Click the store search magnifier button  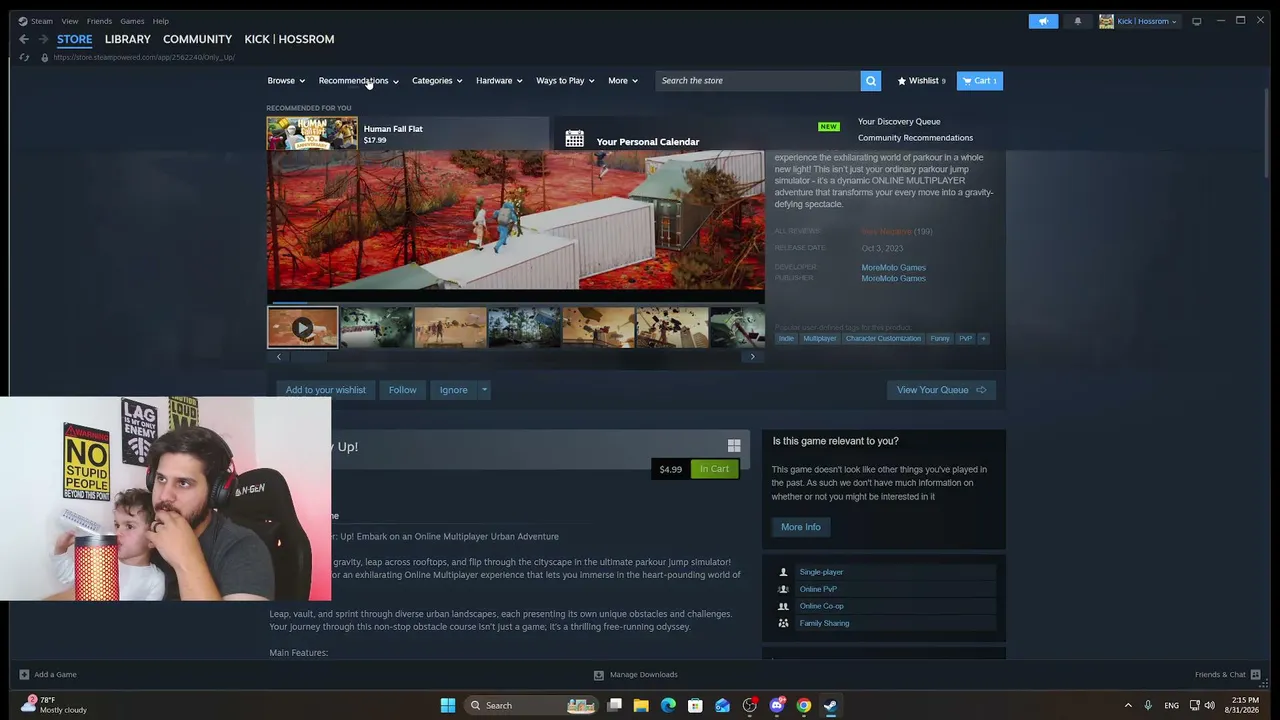coord(871,81)
